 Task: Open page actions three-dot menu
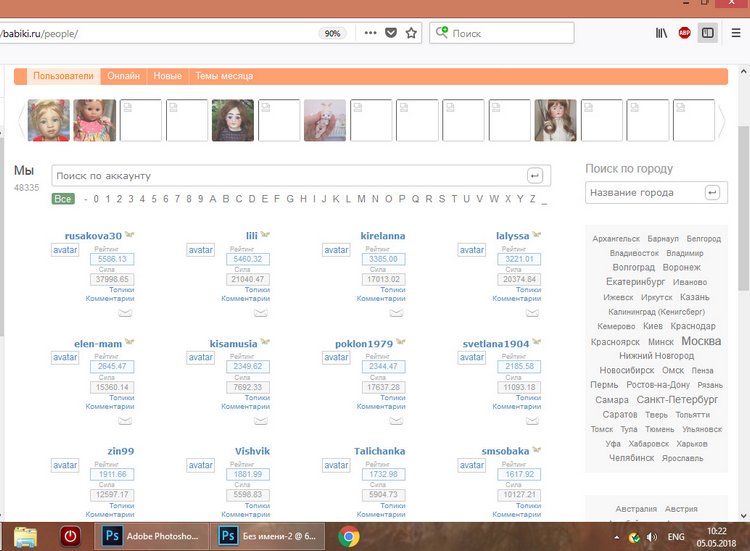coord(370,33)
